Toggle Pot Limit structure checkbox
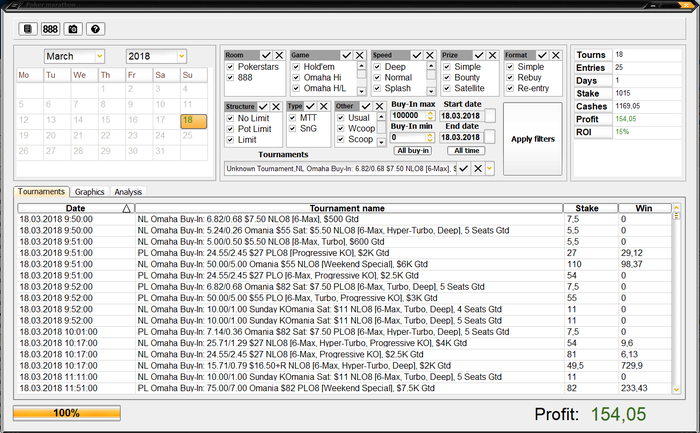Viewport: 700px width, 433px height. (230, 129)
